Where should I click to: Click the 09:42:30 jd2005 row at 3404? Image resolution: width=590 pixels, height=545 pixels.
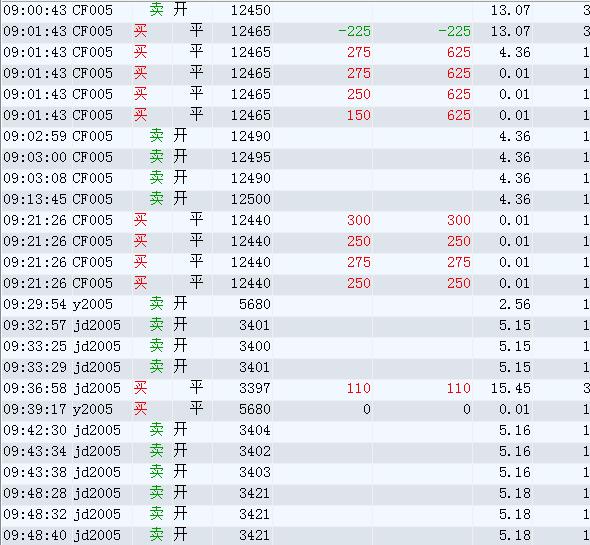(295, 430)
